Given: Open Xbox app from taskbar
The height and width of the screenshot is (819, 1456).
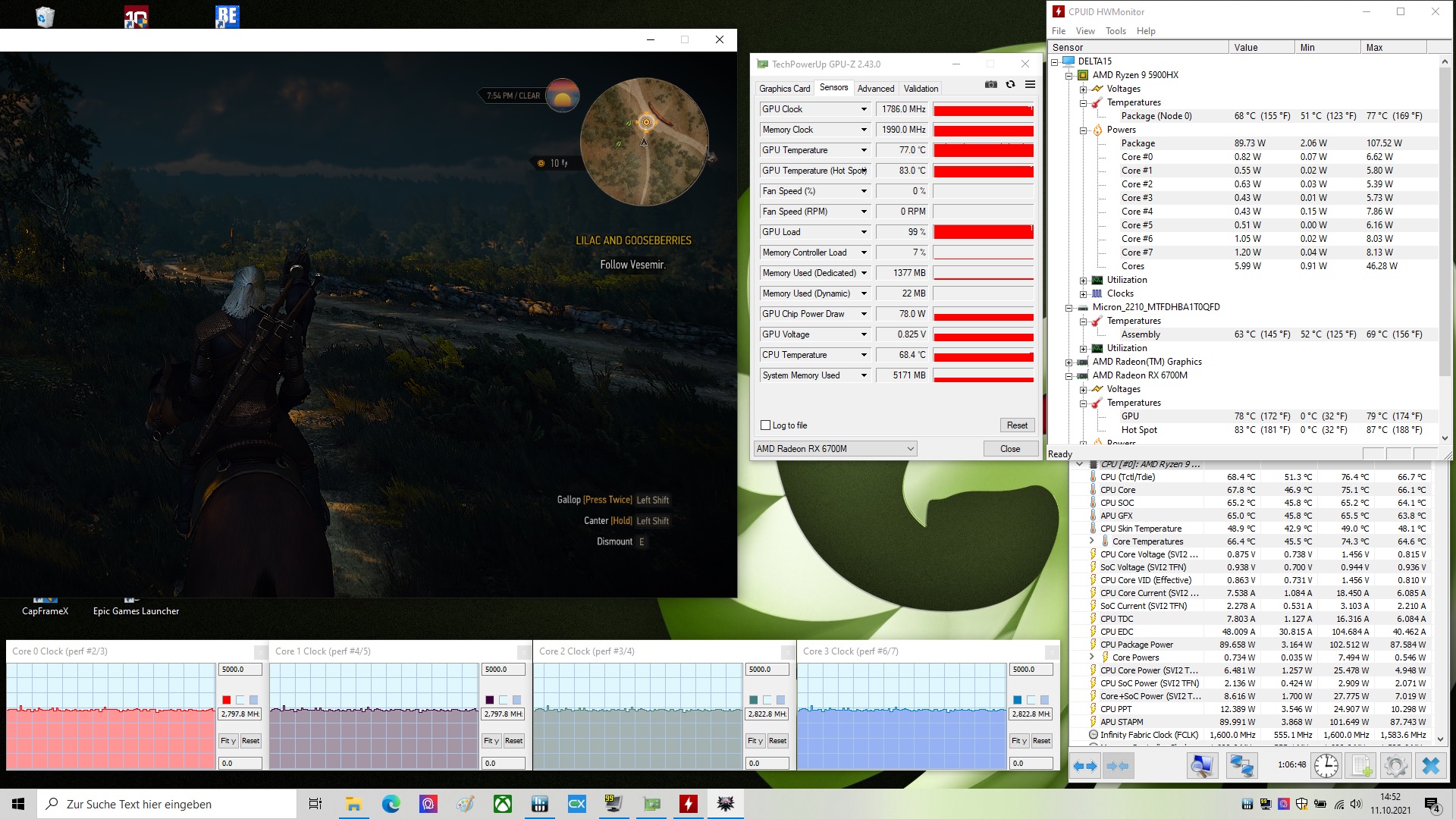Looking at the screenshot, I should click(x=502, y=804).
